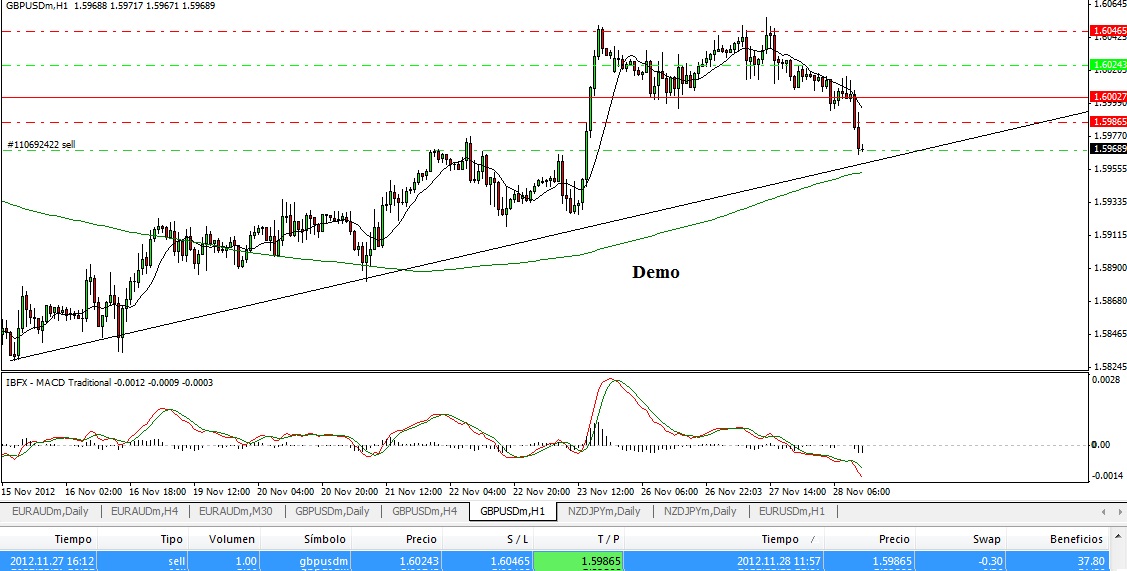Image resolution: width=1127 pixels, height=571 pixels.
Task: Click the IBFX MACD Traditional indicator label
Action: 108,383
